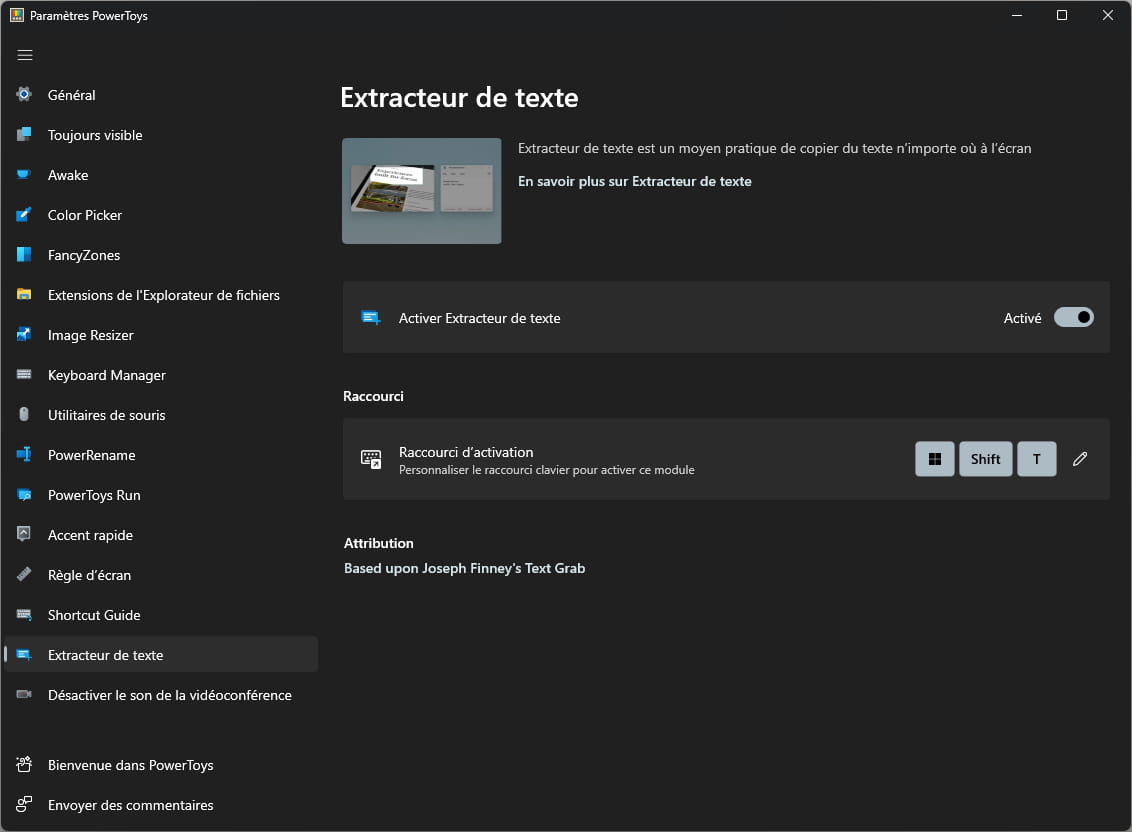The image size is (1132, 832).
Task: Open Bienvenue dans PowerToys
Action: 161,765
